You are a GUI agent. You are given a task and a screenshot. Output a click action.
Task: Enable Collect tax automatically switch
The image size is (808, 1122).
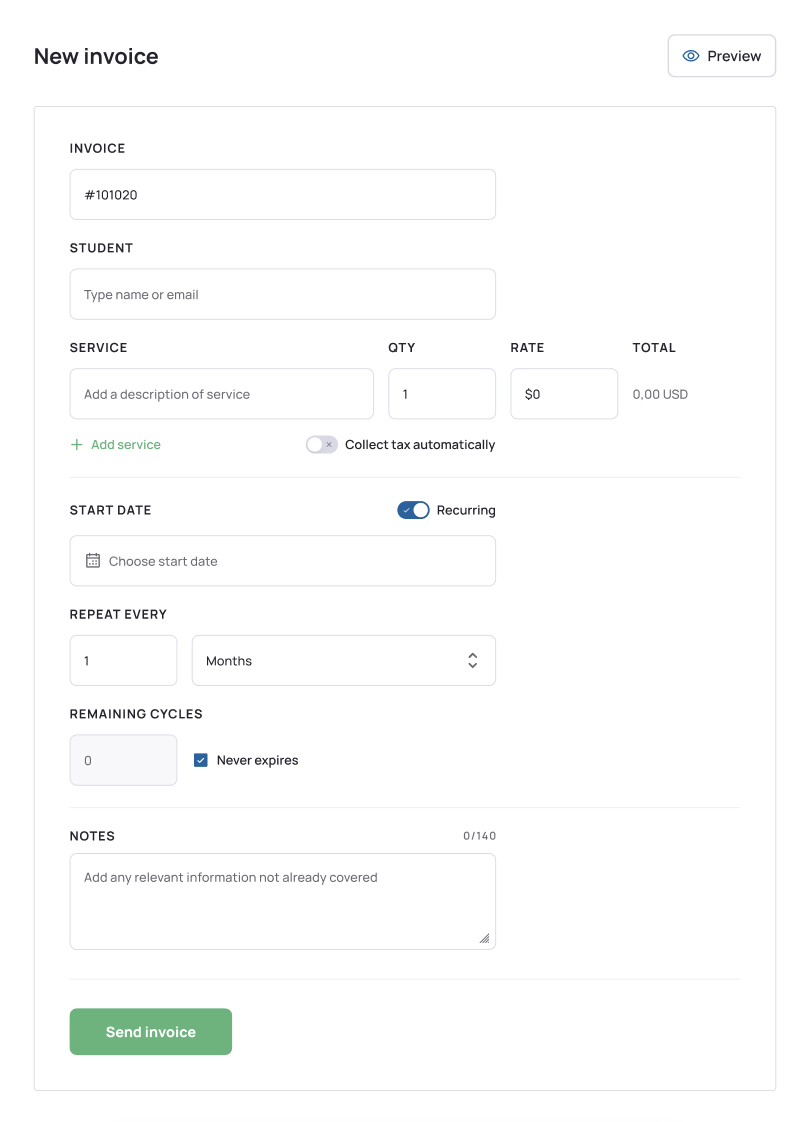322,445
